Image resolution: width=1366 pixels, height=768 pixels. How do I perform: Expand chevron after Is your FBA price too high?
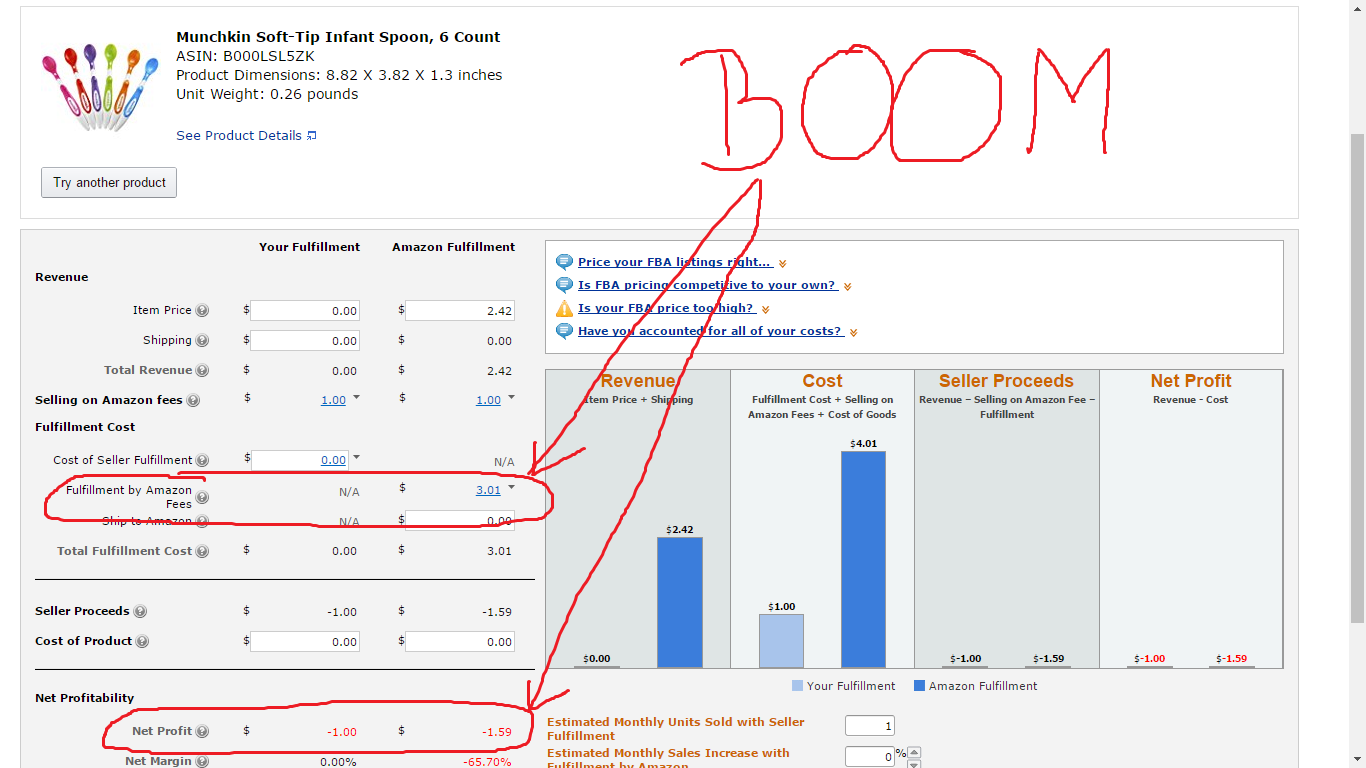click(765, 310)
